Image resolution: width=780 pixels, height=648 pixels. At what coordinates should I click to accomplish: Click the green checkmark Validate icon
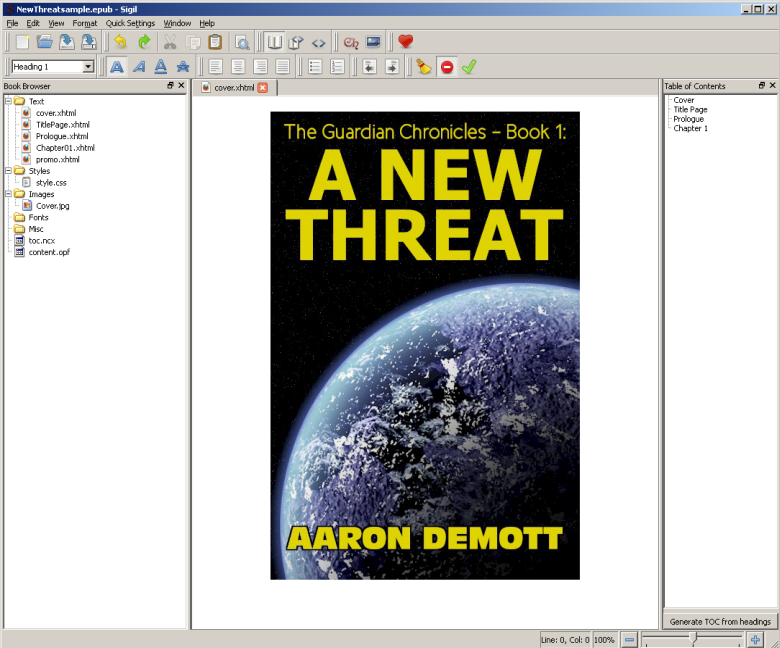coord(468,67)
